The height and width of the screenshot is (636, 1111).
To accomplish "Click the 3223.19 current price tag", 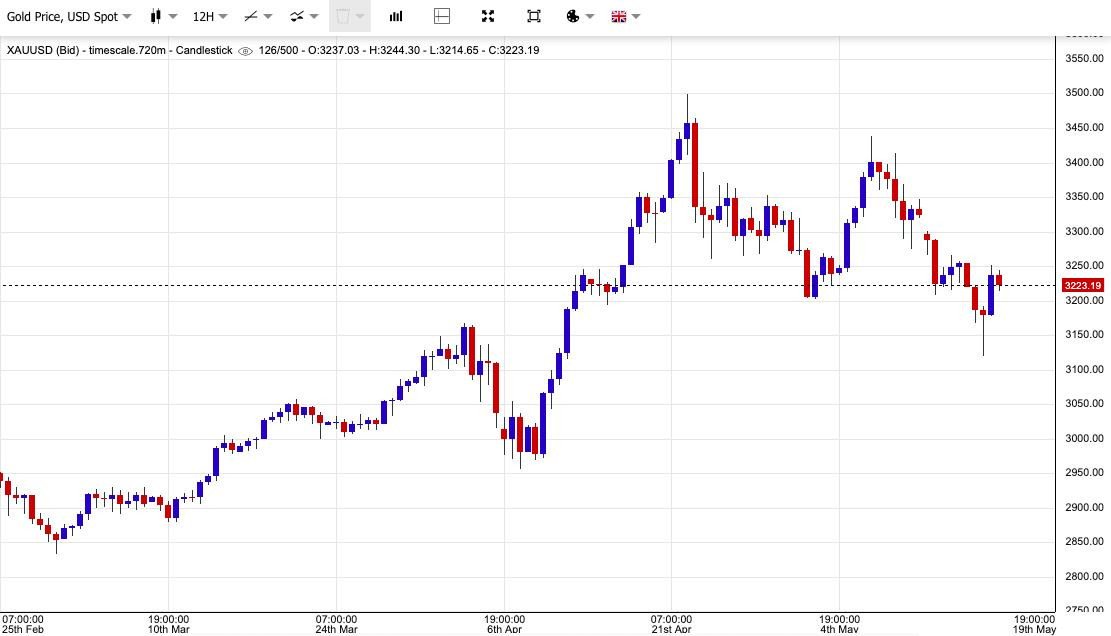I will [1082, 286].
